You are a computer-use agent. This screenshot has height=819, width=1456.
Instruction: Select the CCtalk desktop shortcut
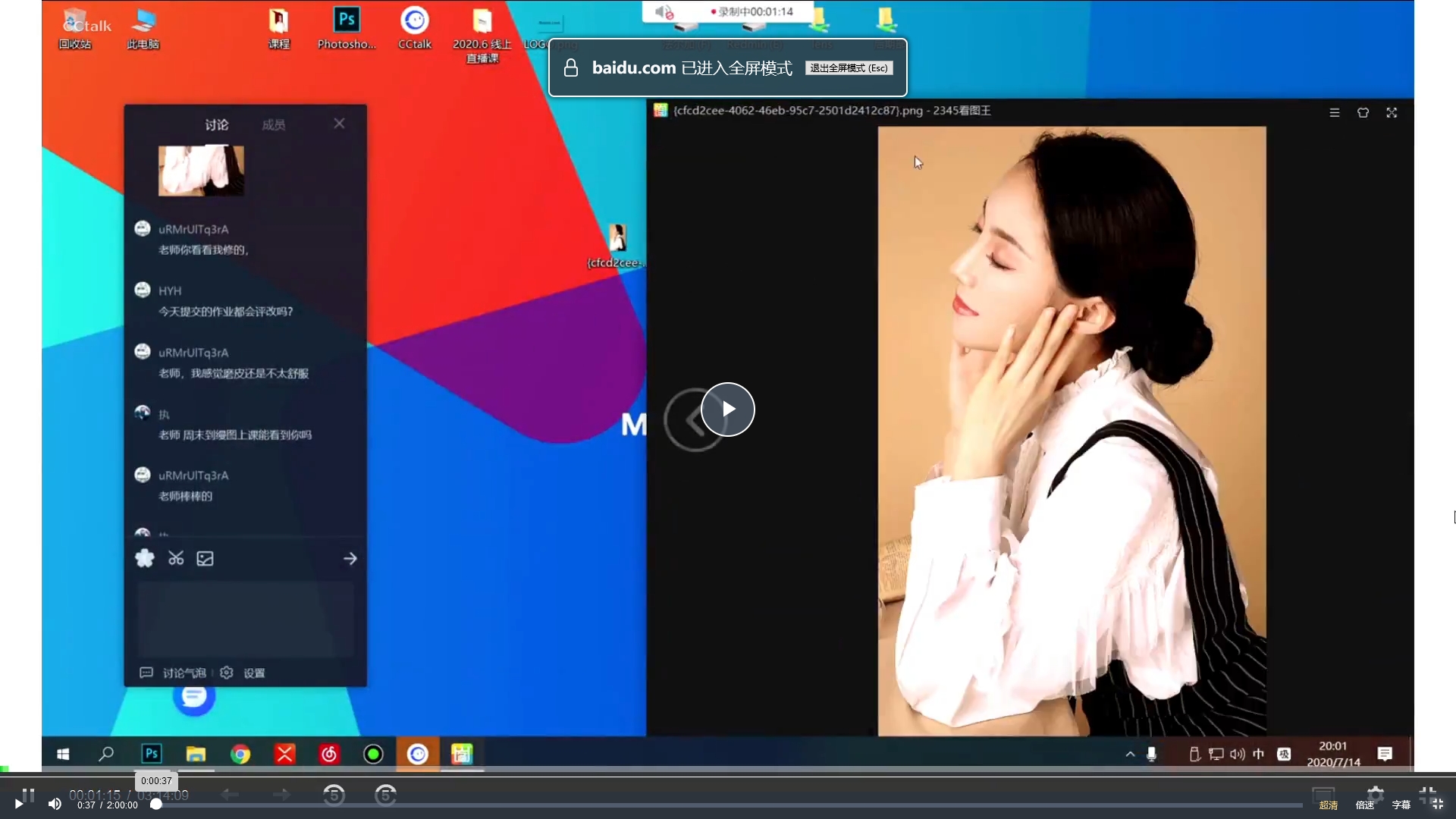pyautogui.click(x=415, y=28)
